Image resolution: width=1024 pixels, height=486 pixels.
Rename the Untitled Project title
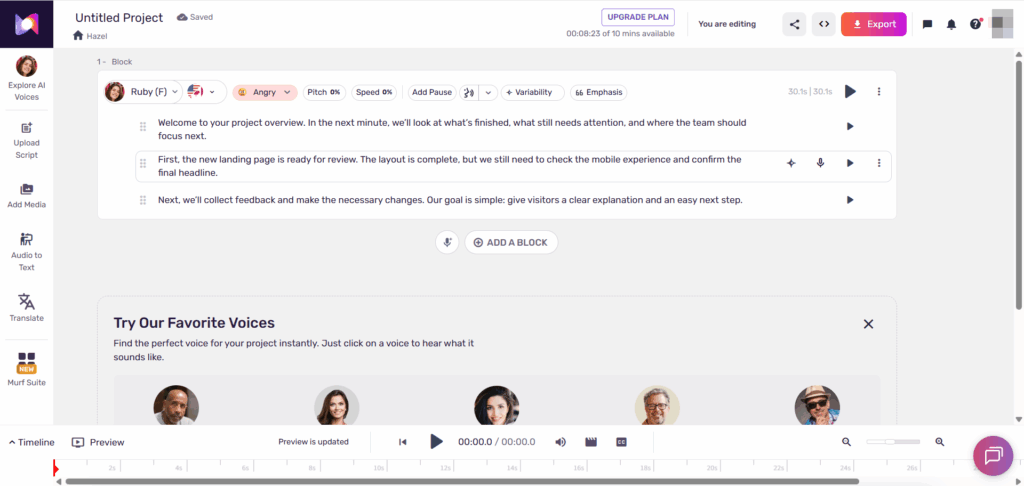coord(119,18)
